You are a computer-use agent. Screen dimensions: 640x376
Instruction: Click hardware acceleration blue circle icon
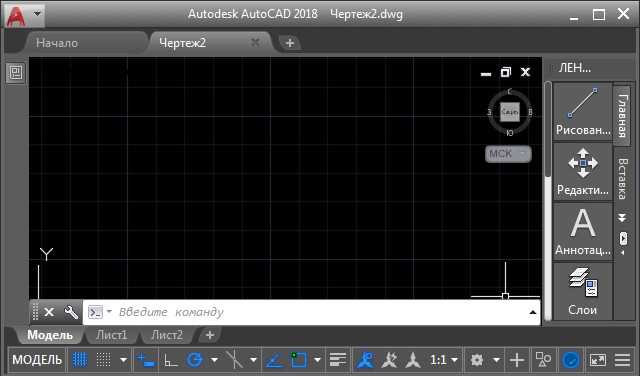point(571,360)
